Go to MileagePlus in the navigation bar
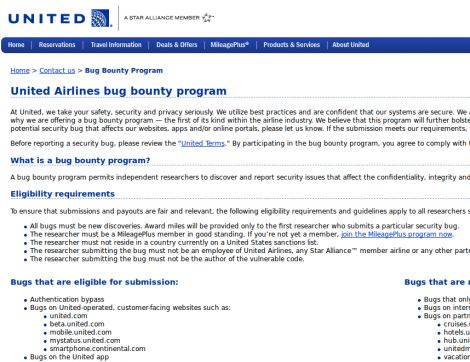This screenshot has width=470, height=362. [230, 45]
